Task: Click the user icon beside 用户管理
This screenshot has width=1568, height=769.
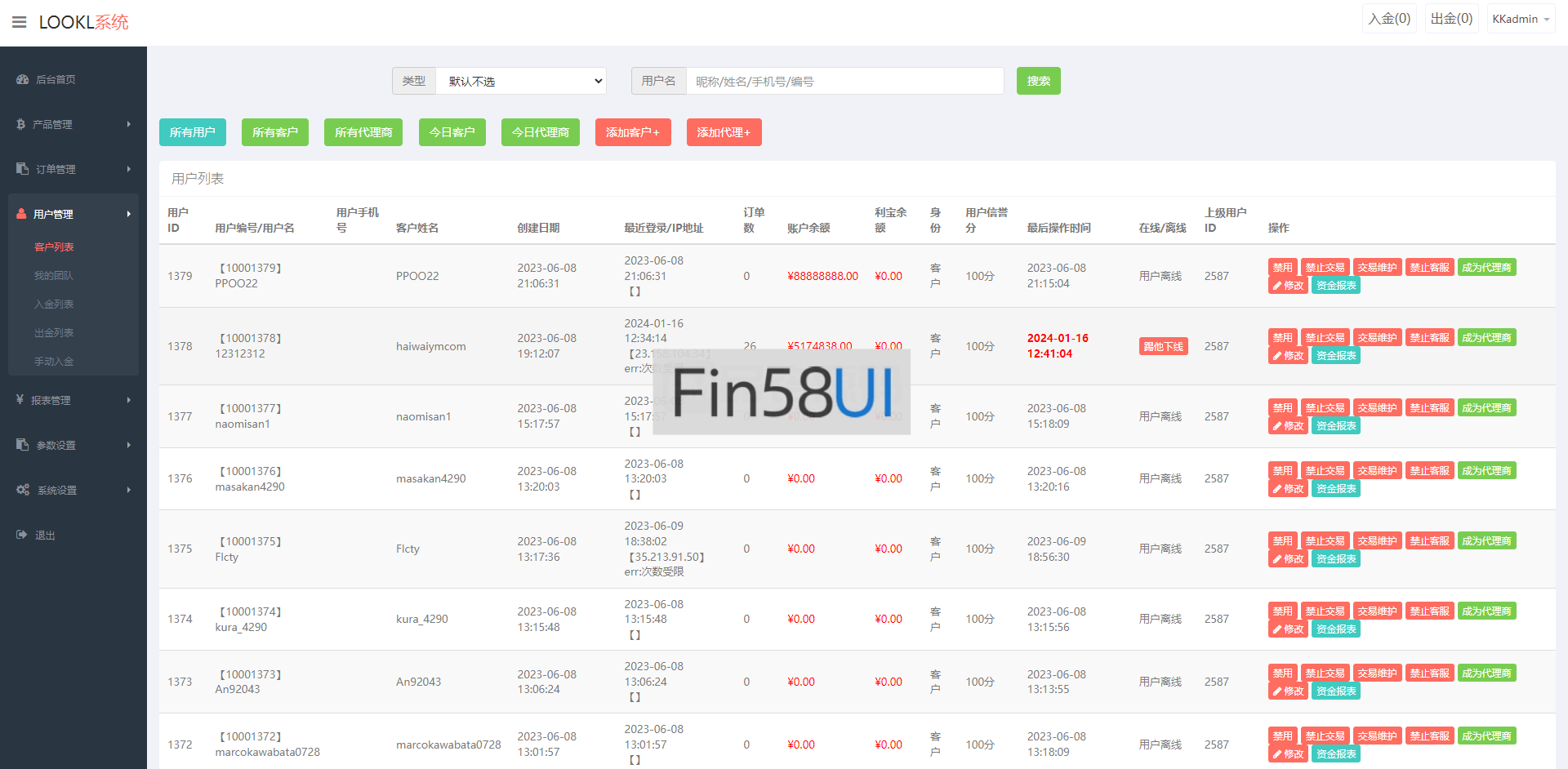Action: [x=21, y=214]
